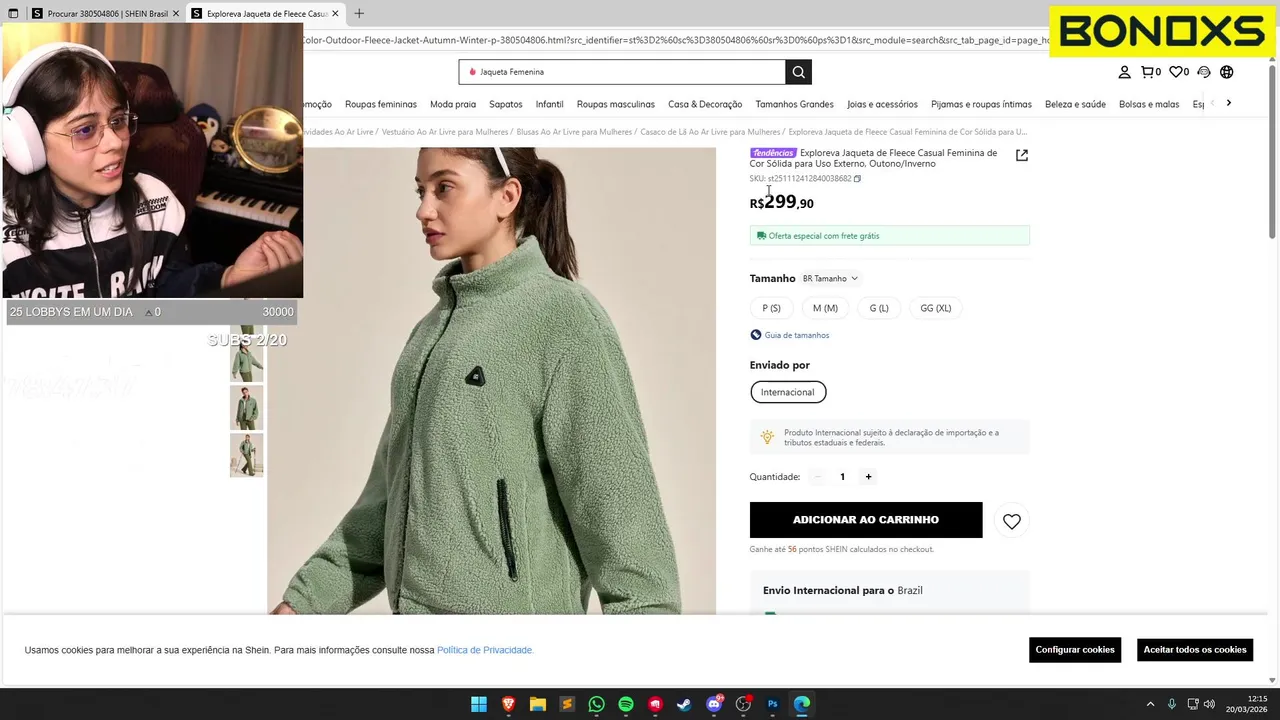Open the browser tab list icon
The image size is (1280, 720).
tap(13, 13)
